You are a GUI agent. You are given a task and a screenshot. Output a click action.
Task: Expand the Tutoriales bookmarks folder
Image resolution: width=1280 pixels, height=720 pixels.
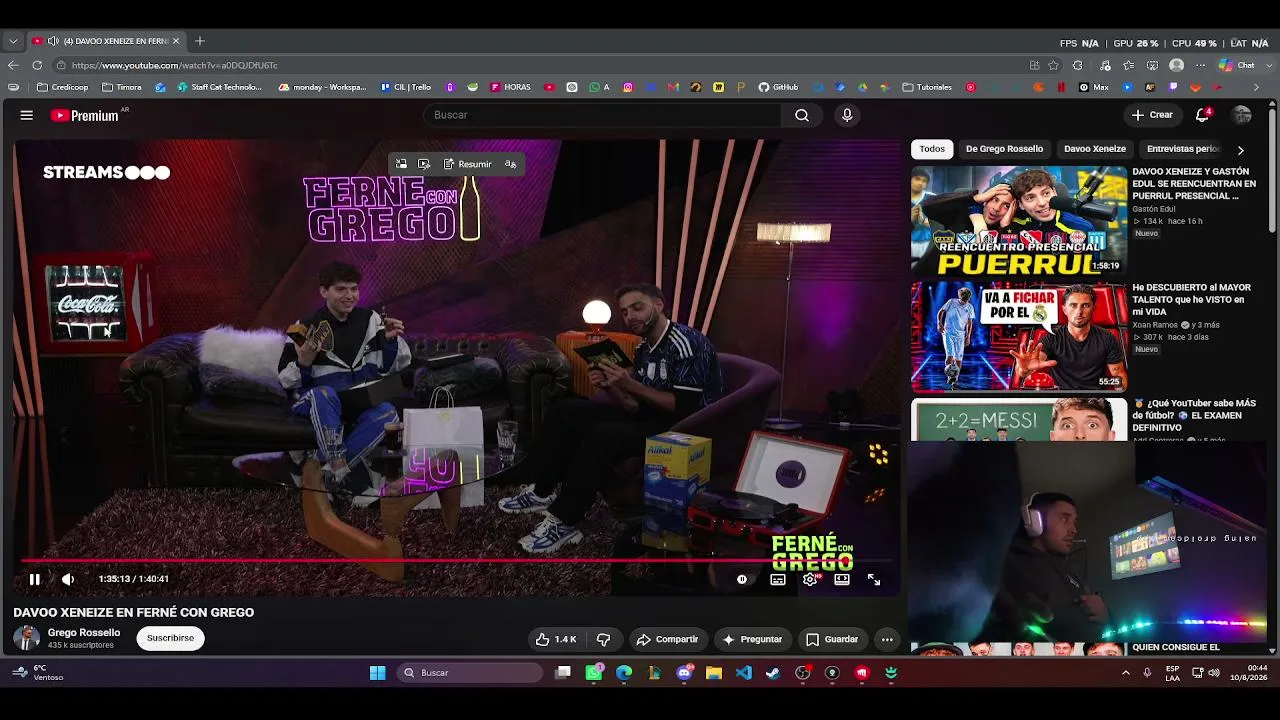[x=928, y=87]
